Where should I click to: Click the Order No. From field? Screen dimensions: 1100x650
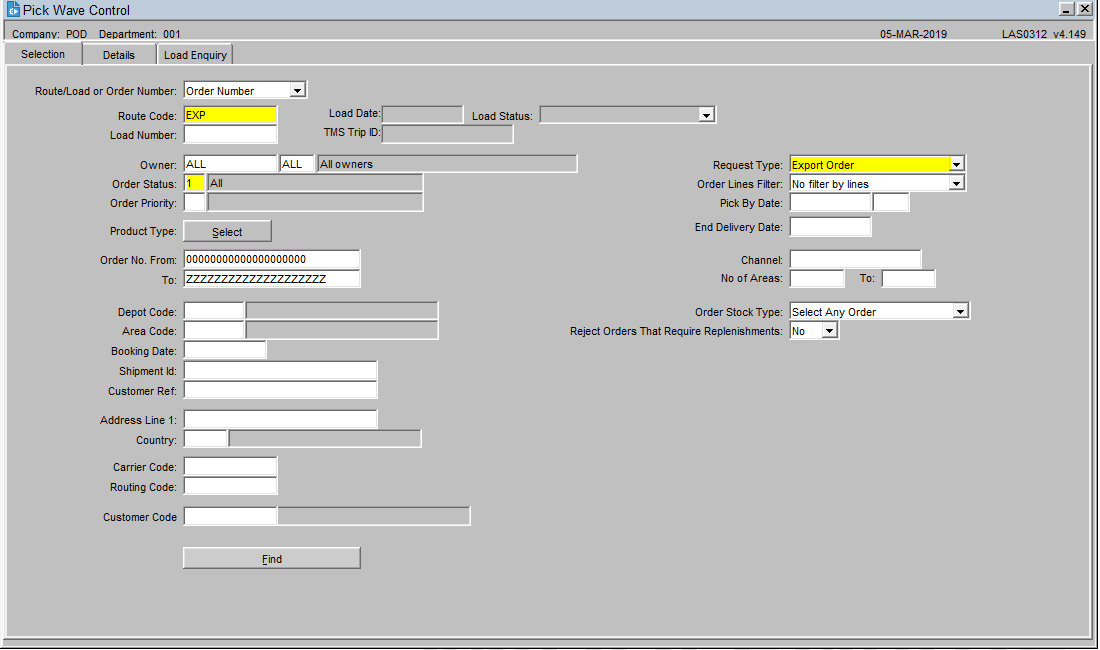coord(271,260)
